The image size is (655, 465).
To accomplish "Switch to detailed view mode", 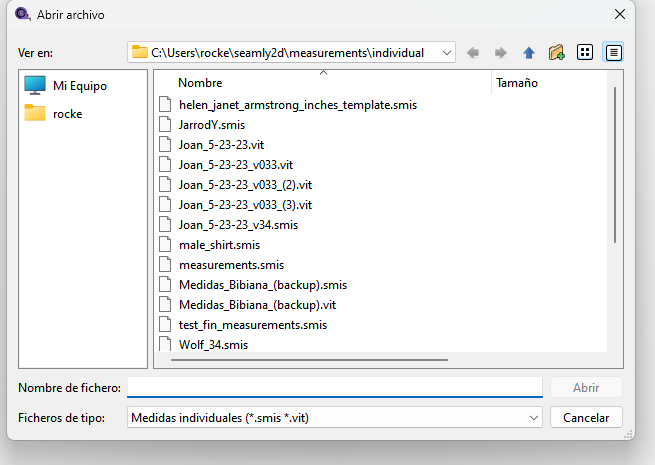I will click(614, 52).
